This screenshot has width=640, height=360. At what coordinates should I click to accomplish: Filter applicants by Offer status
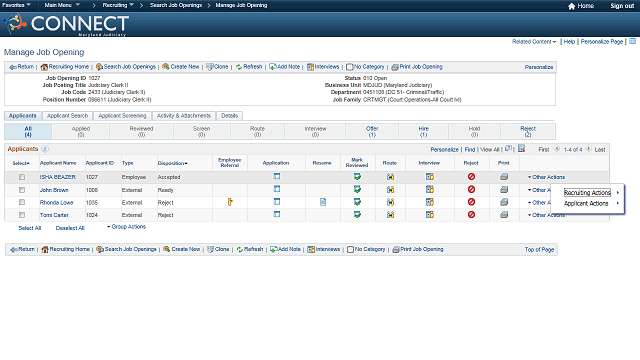click(372, 131)
